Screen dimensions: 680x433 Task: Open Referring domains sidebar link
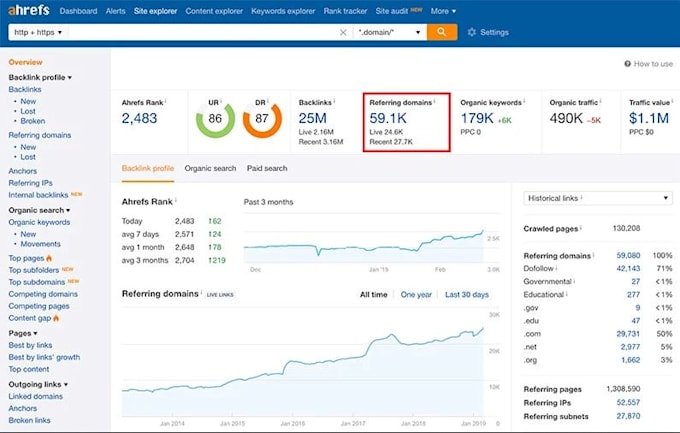(x=39, y=135)
